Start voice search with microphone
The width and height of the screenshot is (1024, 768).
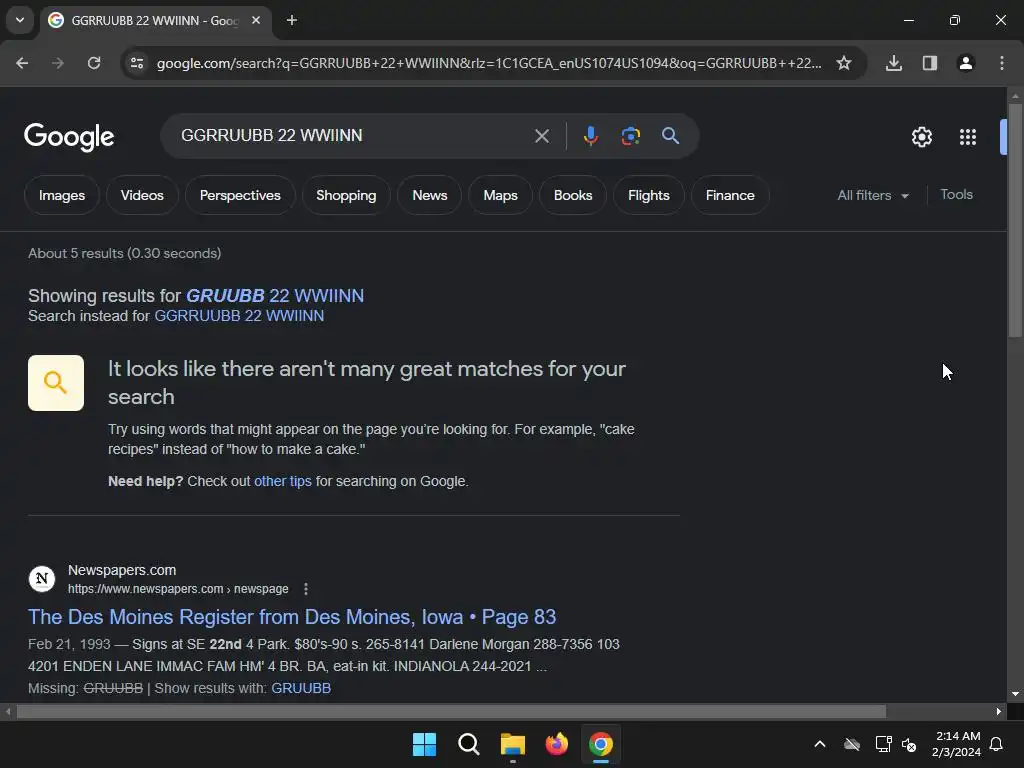[590, 136]
